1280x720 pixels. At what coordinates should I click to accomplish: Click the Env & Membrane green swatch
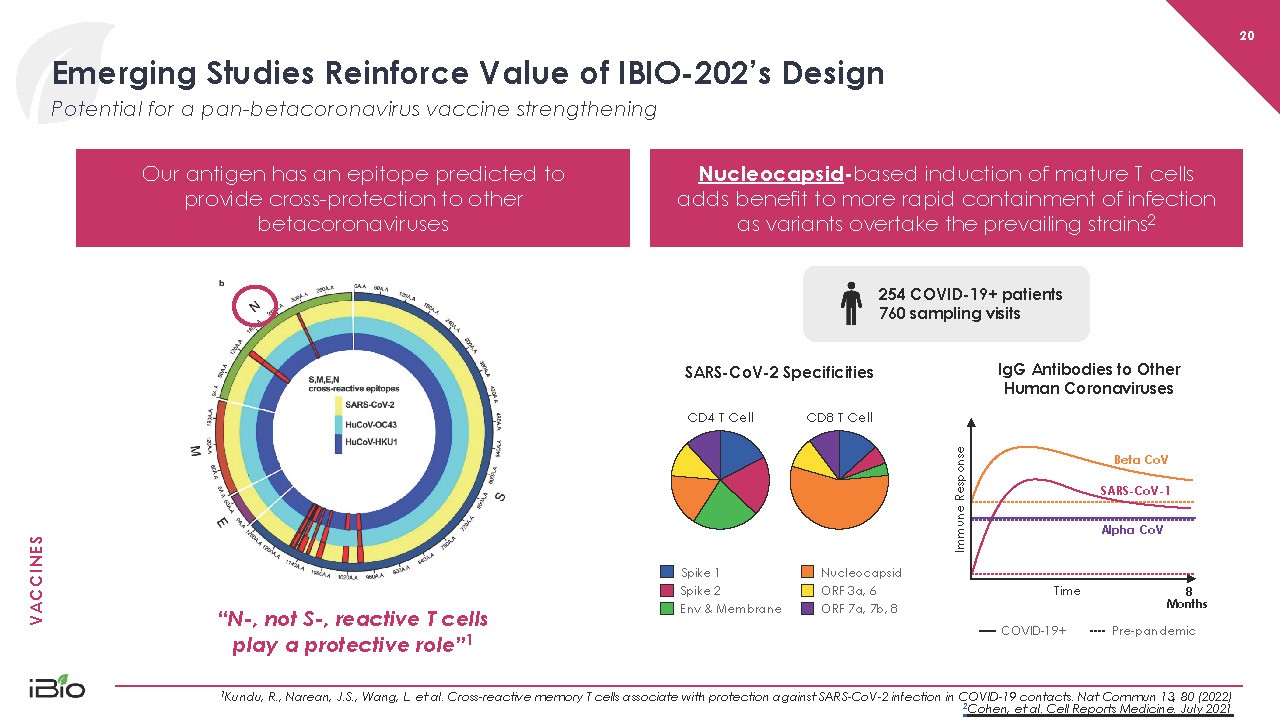pyautogui.click(x=667, y=609)
